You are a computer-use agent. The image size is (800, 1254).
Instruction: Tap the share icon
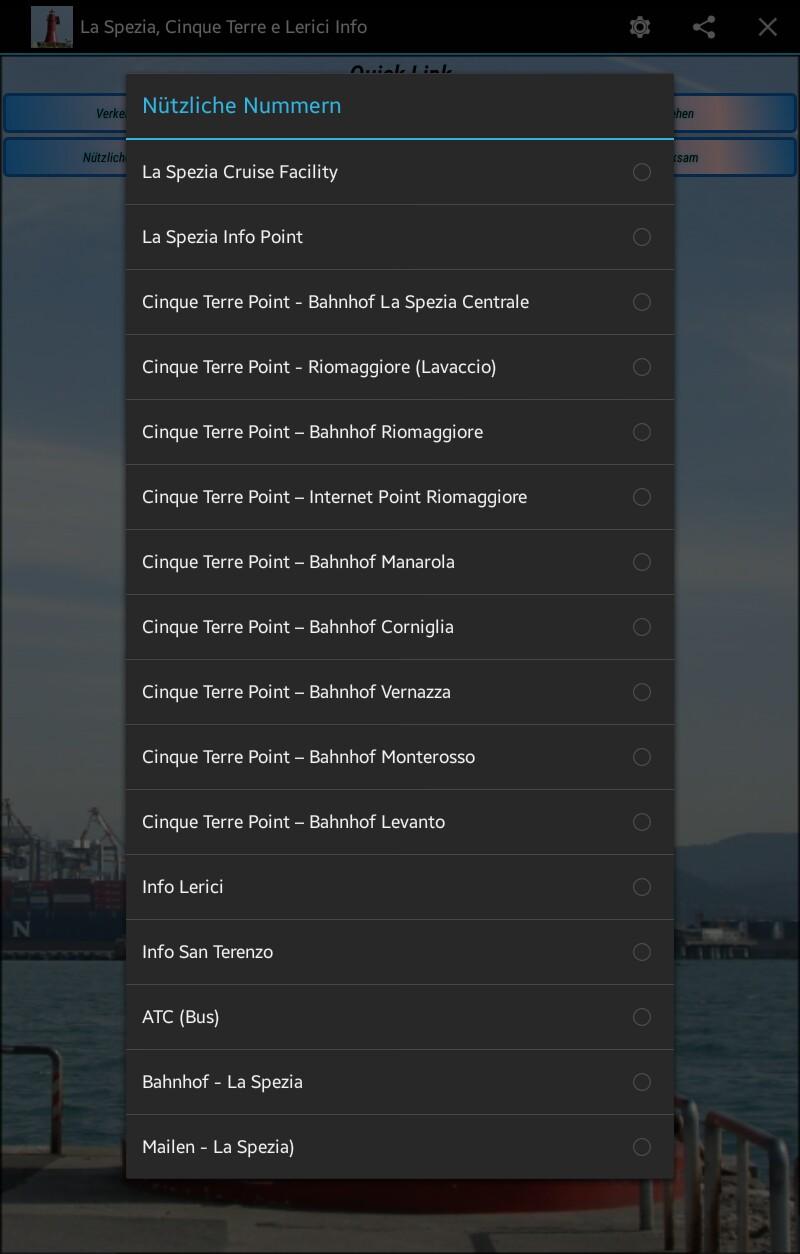(704, 27)
